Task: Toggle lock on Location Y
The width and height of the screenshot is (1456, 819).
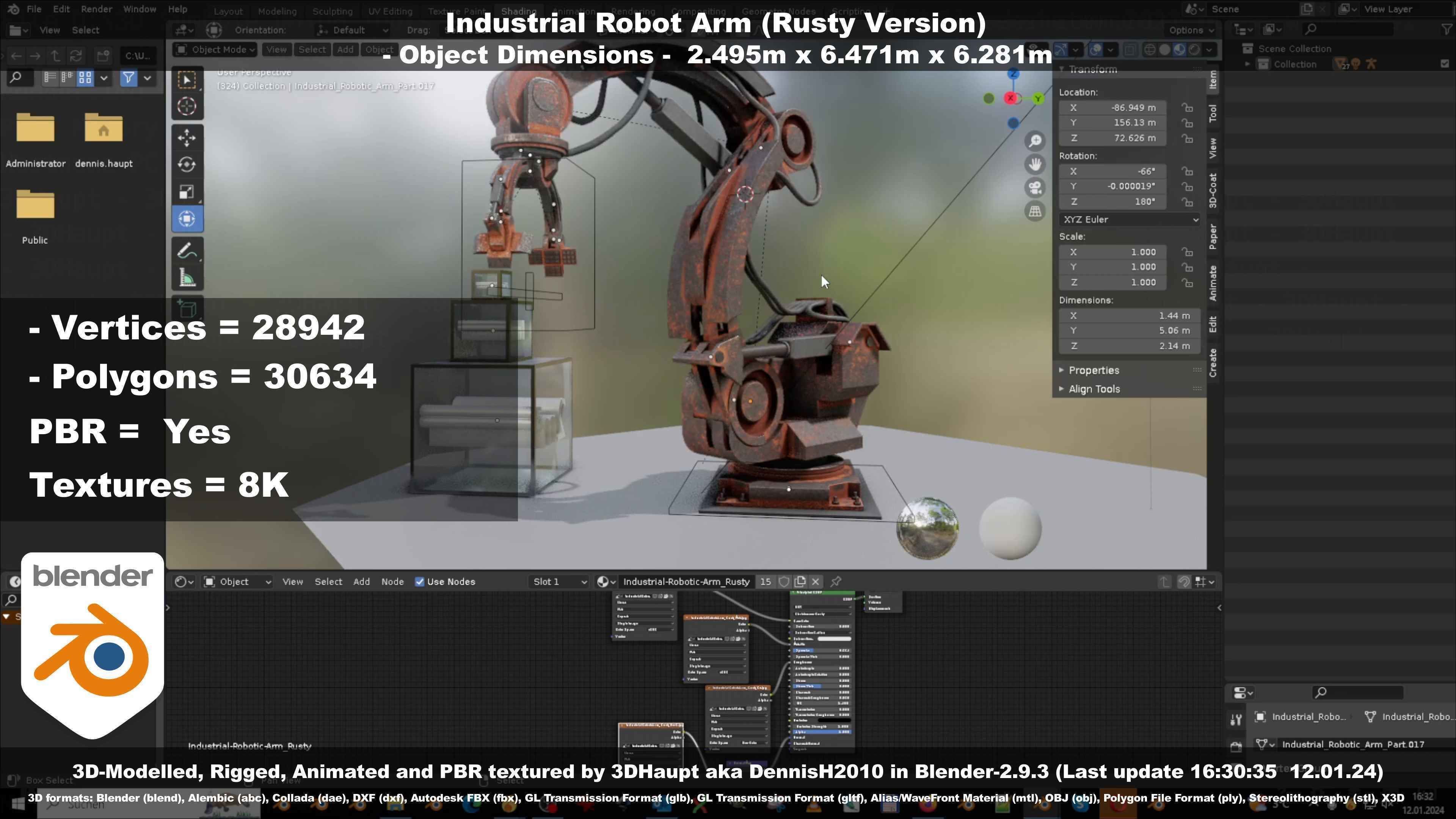Action: click(x=1187, y=122)
